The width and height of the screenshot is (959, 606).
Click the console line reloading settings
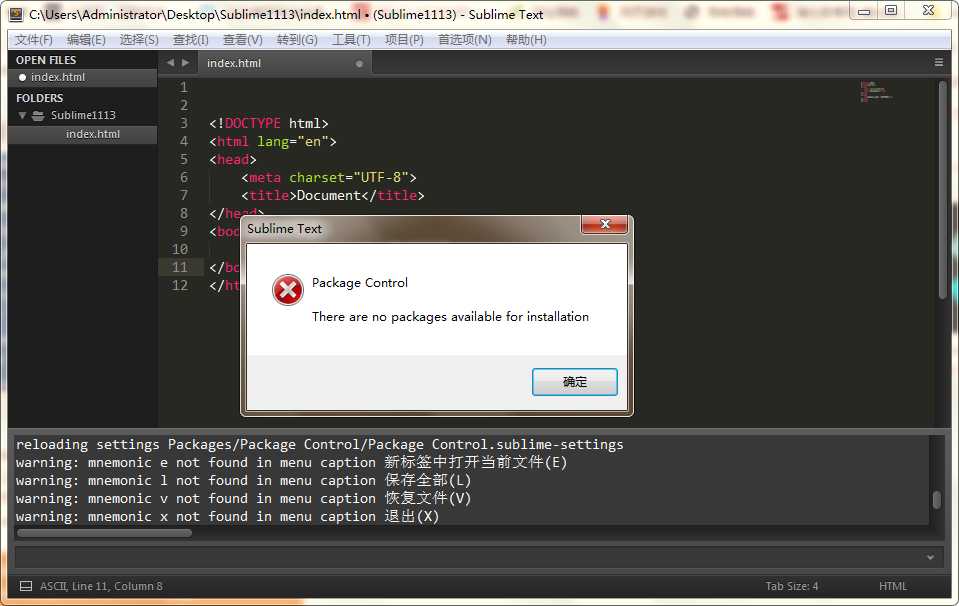tap(319, 445)
